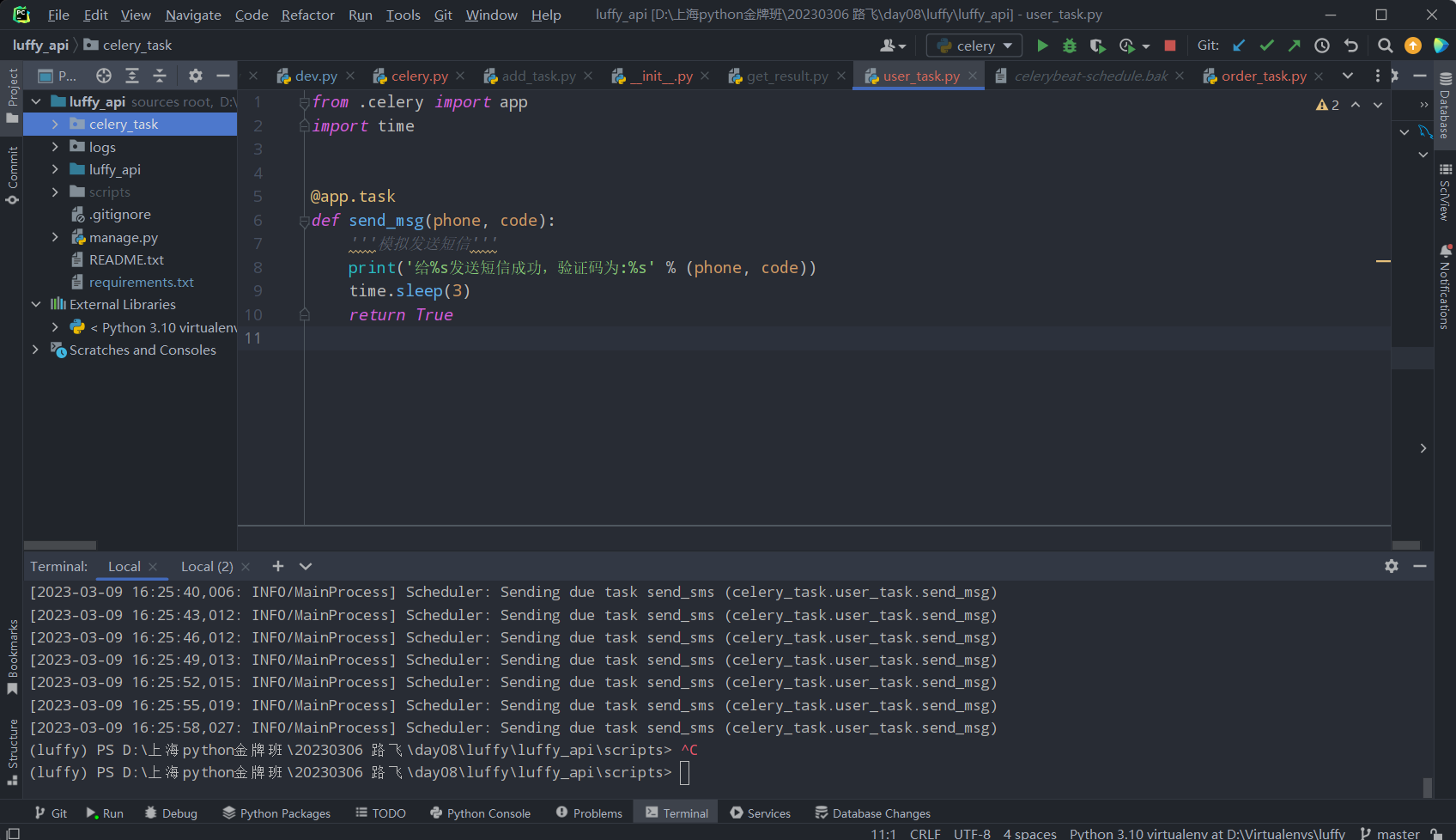Image resolution: width=1456 pixels, height=840 pixels.
Task: Go to previous highlighted problem arrow
Action: (x=1356, y=105)
